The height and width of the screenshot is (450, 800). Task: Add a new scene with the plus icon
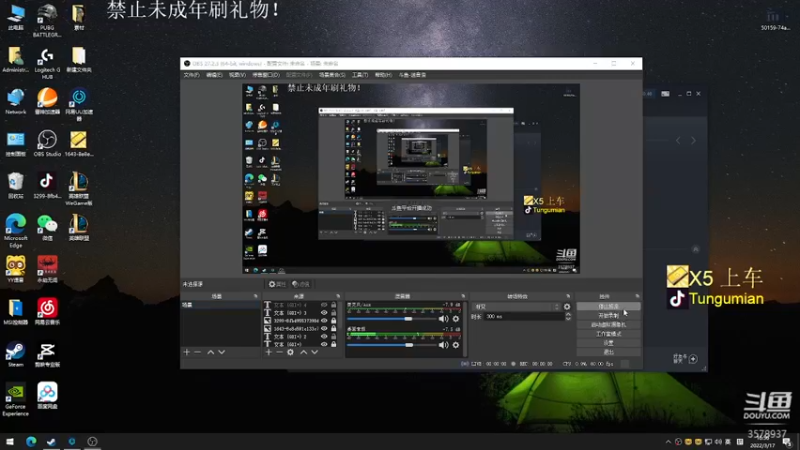tap(187, 352)
